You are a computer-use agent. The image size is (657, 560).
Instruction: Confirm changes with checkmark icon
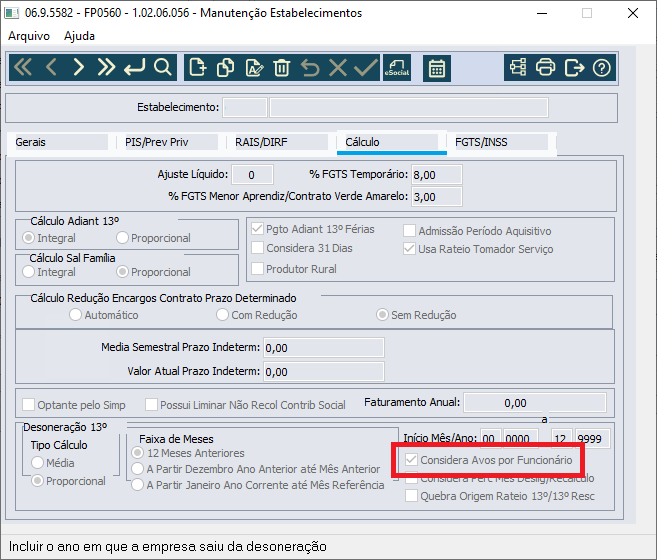366,67
